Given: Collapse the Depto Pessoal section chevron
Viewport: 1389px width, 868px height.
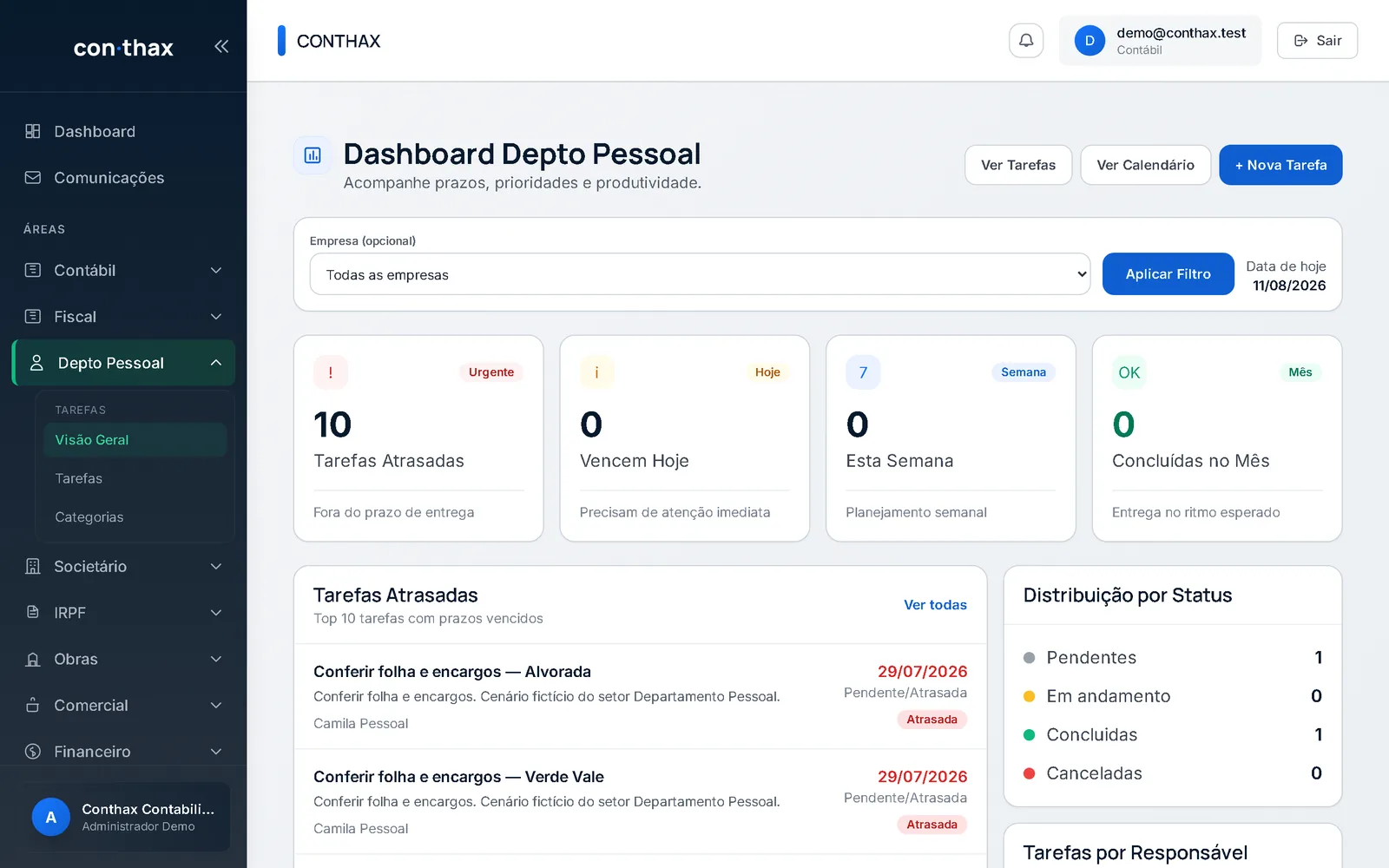Looking at the screenshot, I should click(216, 363).
